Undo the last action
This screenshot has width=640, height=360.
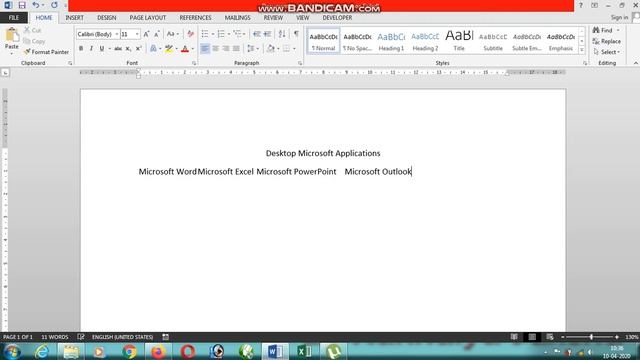click(x=36, y=5)
